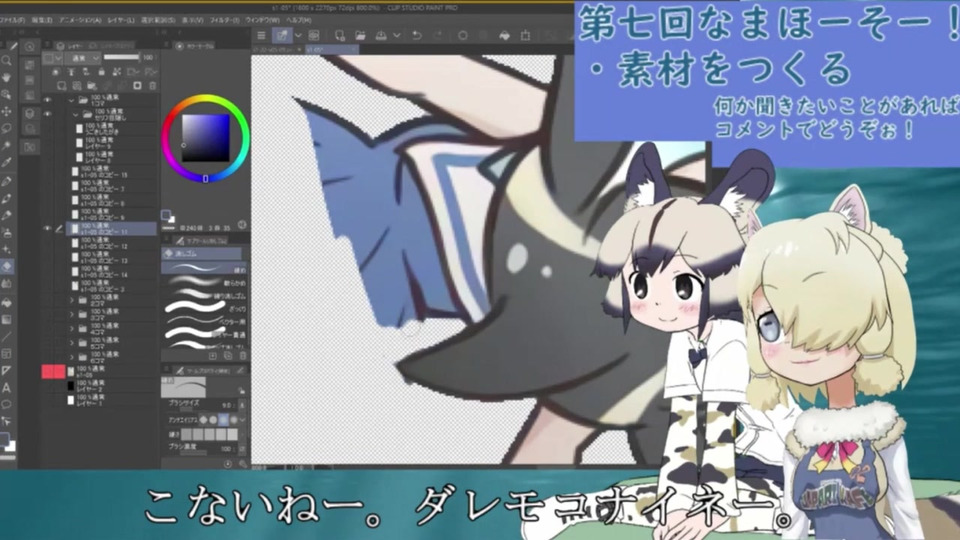Select the Eyedropper tool
Viewport: 960px width, 540px height.
point(7,163)
